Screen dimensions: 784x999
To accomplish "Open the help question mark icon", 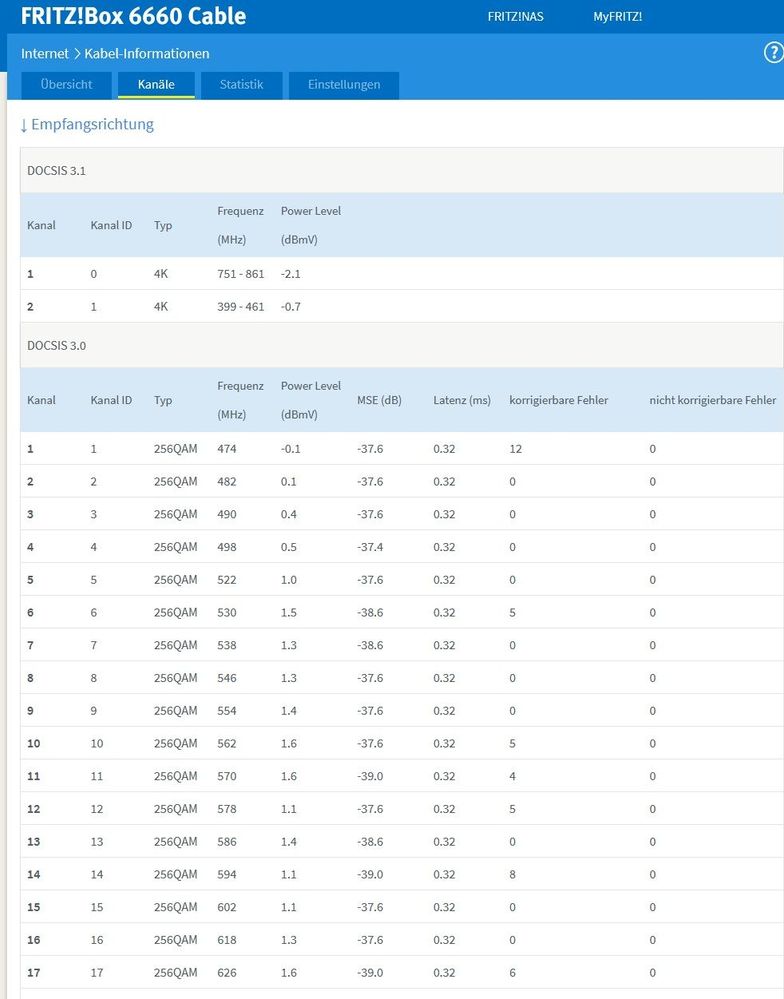I will click(772, 53).
